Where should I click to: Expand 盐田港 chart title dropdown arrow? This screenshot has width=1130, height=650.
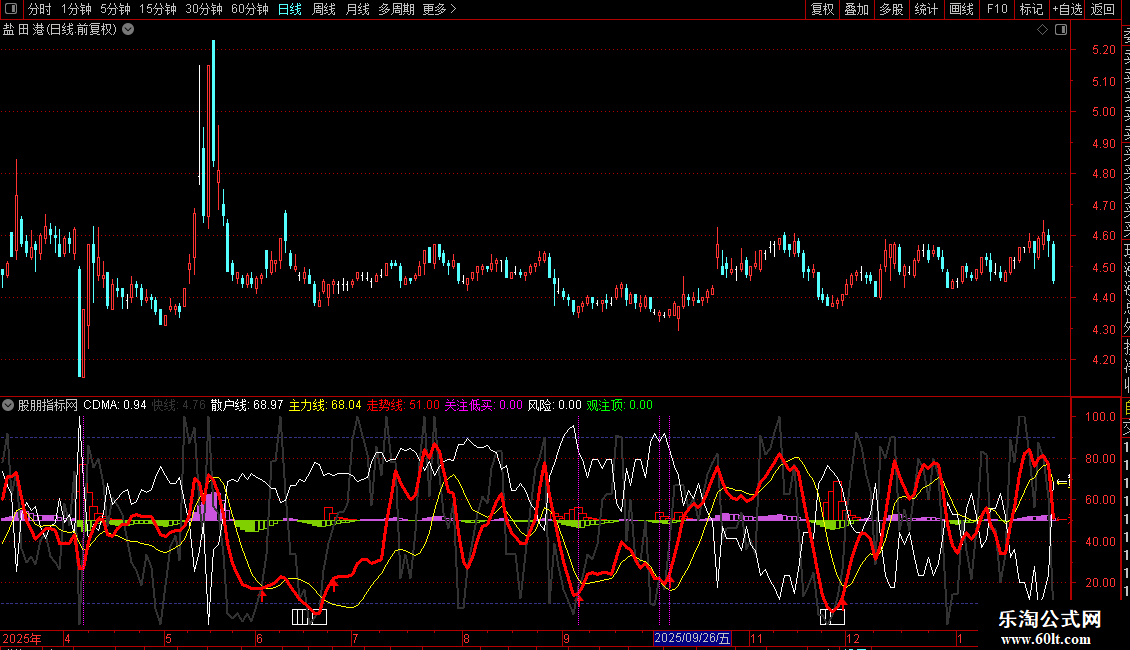tap(128, 30)
